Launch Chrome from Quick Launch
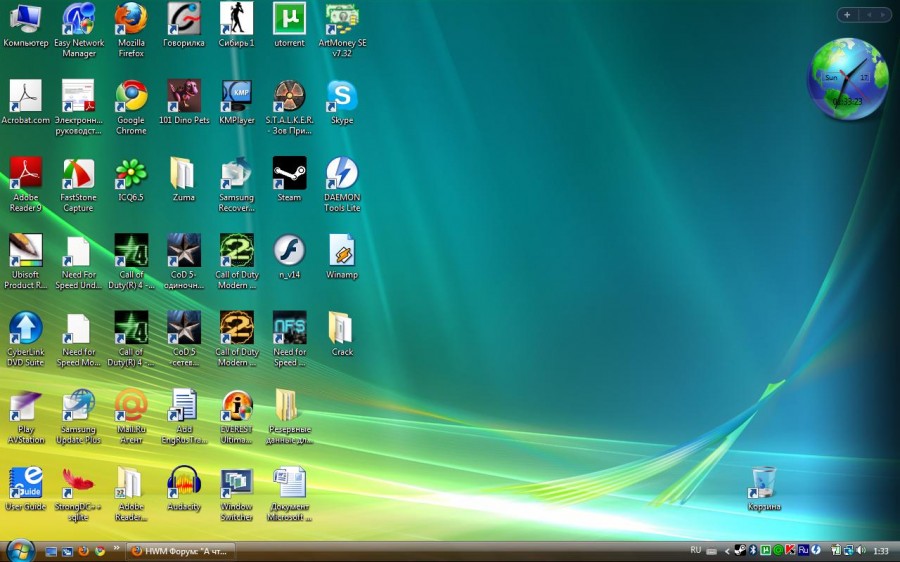 tap(100, 551)
